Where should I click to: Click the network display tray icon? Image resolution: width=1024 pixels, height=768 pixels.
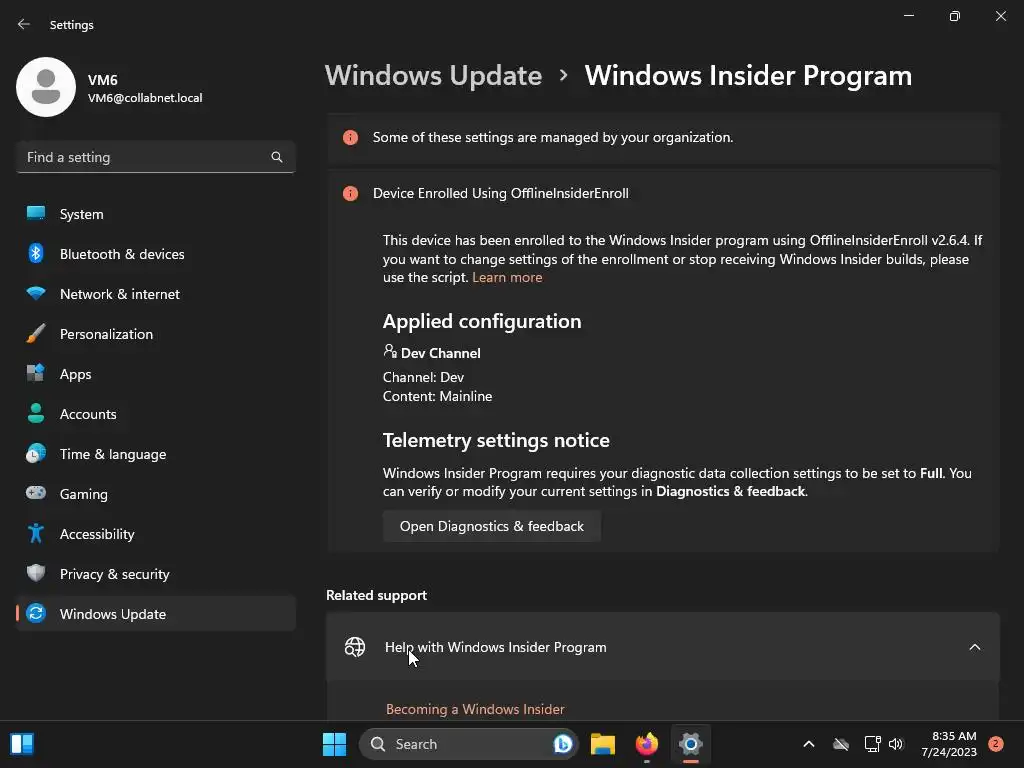pyautogui.click(x=872, y=744)
